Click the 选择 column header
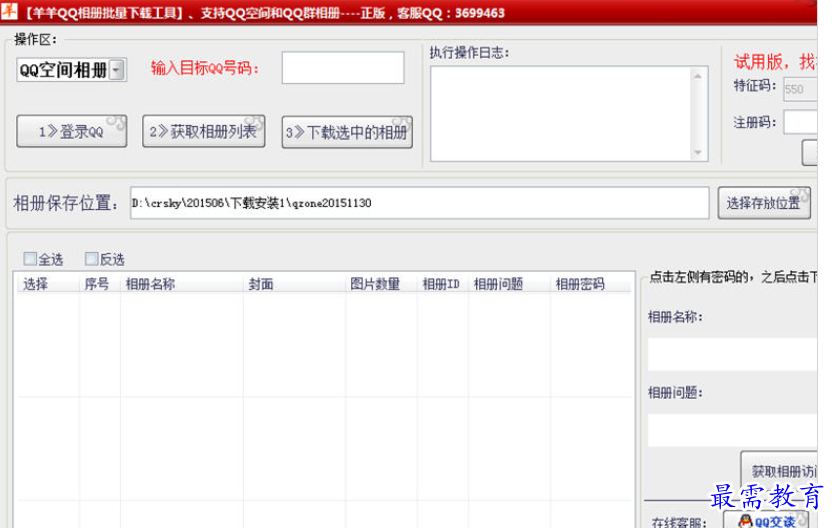The height and width of the screenshot is (528, 832). pyautogui.click(x=47, y=284)
